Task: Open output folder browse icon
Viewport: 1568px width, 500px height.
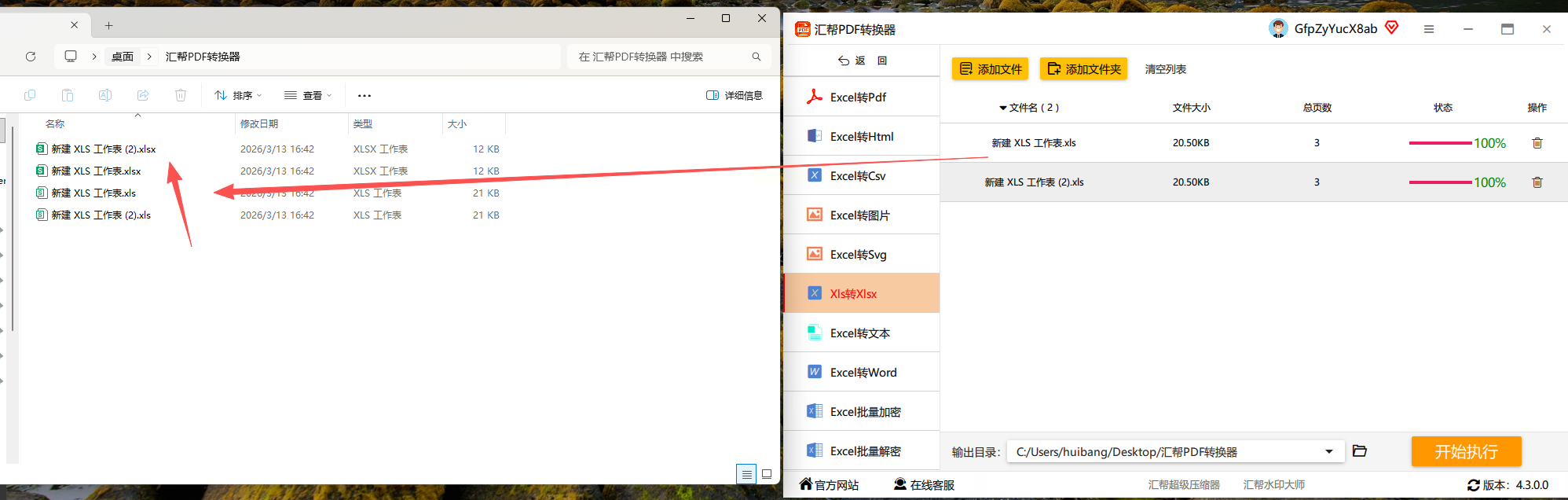Action: click(1360, 451)
